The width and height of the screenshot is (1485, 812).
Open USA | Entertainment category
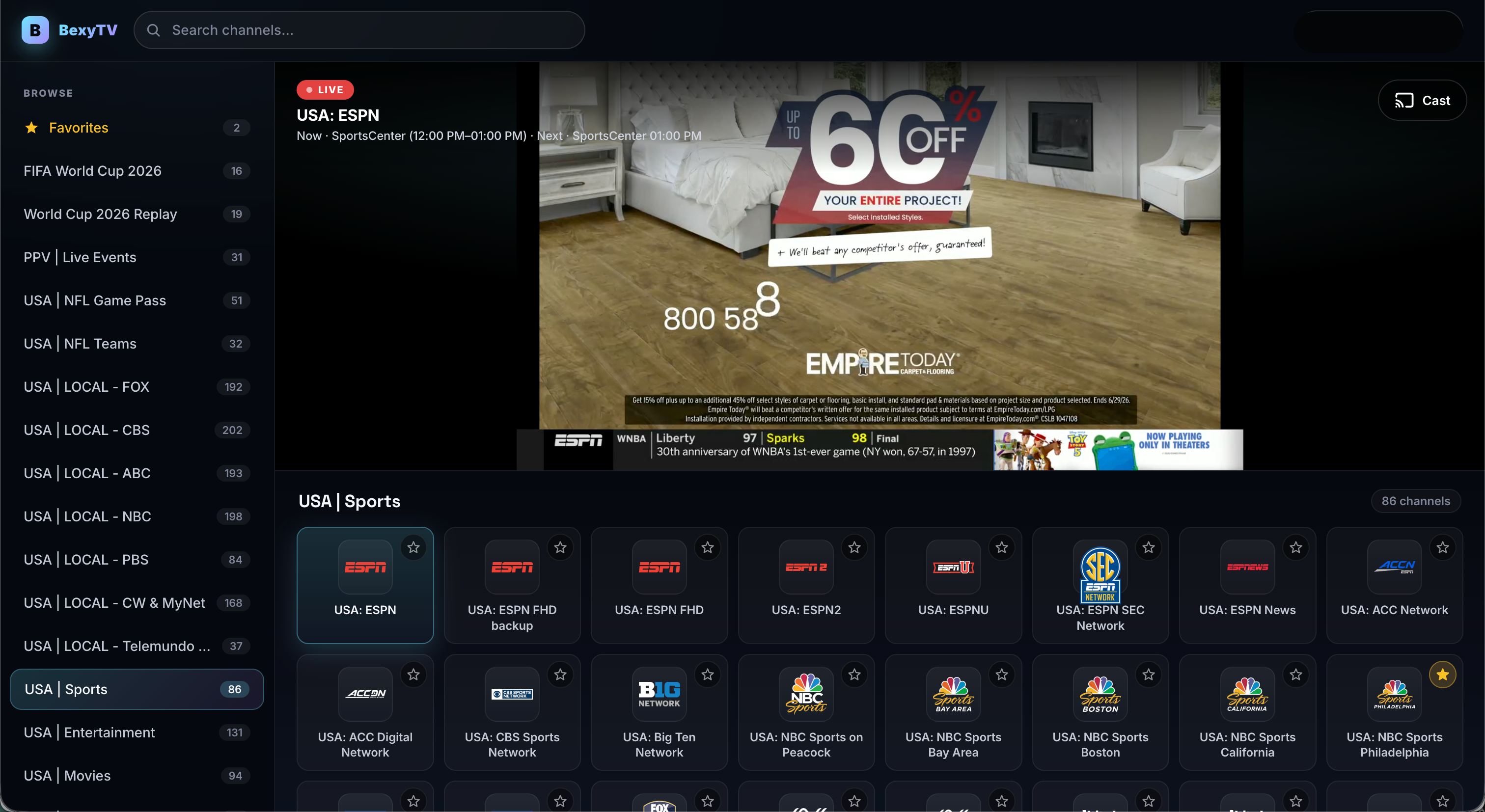[x=137, y=732]
